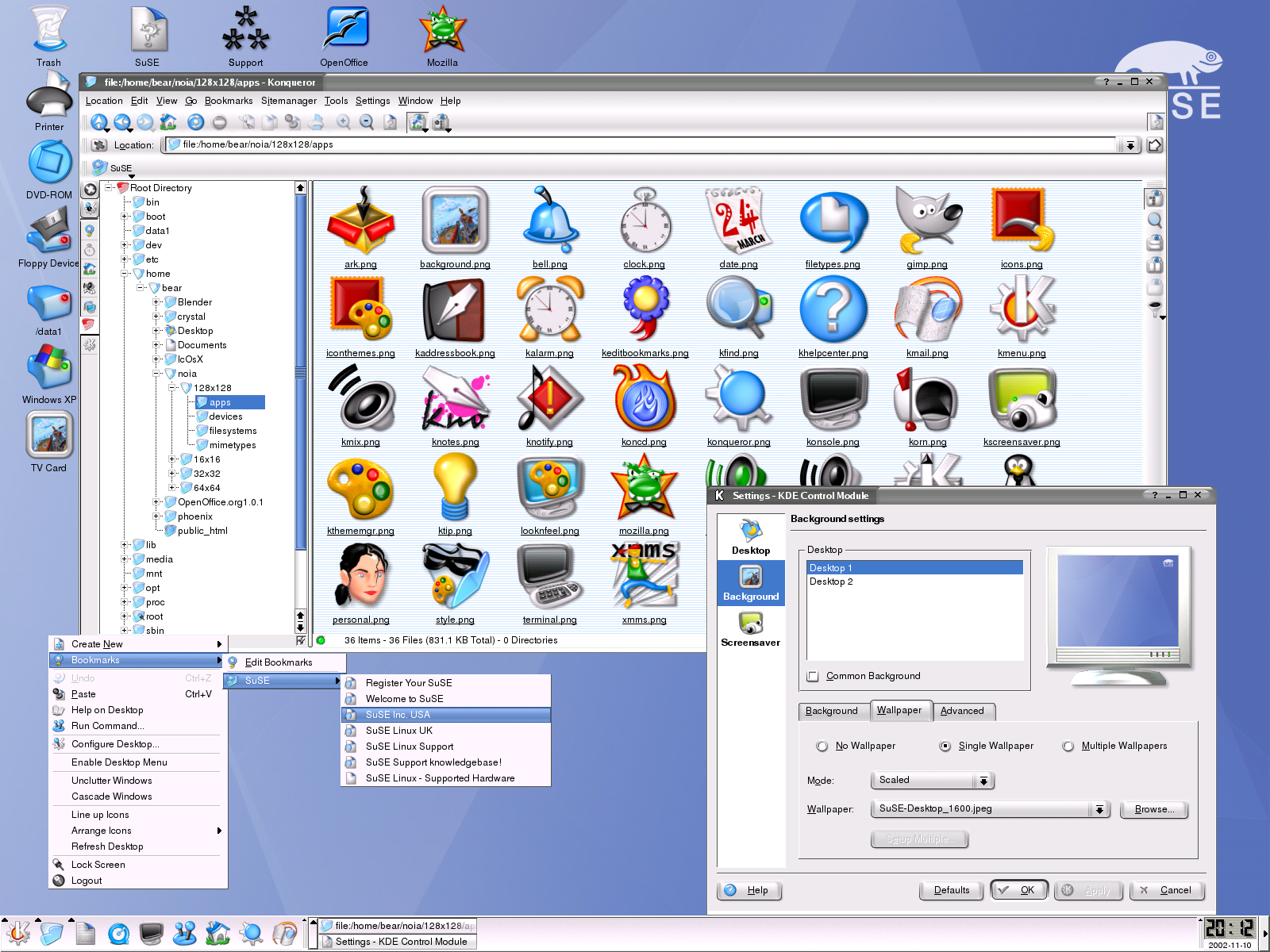Switch to the Advanced tab
This screenshot has height=952, width=1270.
(962, 711)
